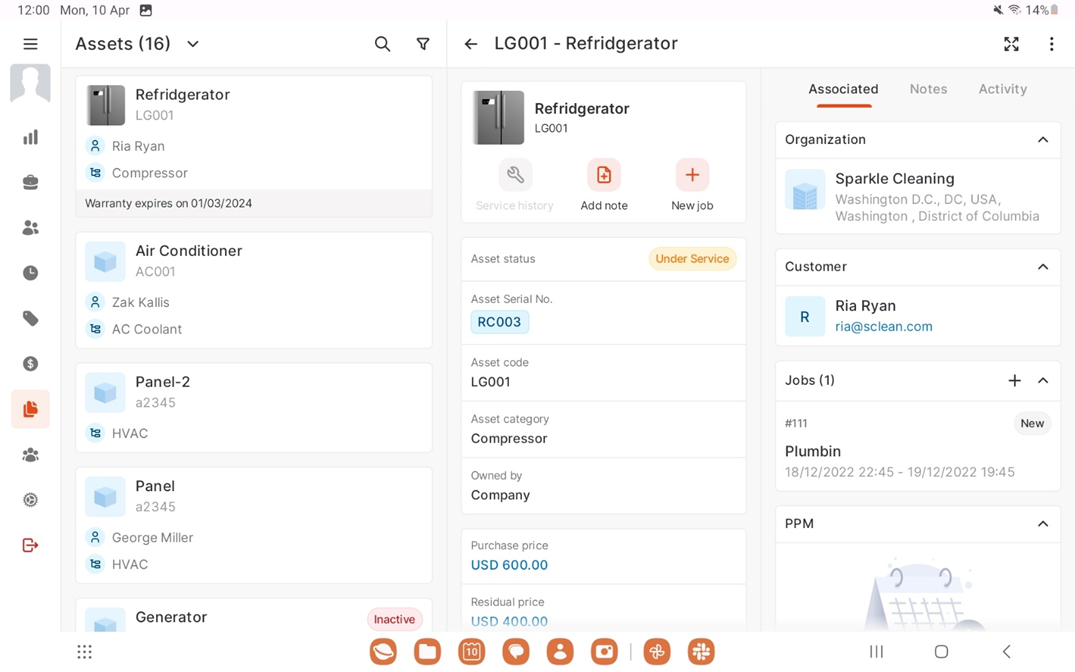1075x672 pixels.
Task: Expand the Assets (16) dropdown
Action: (193, 44)
